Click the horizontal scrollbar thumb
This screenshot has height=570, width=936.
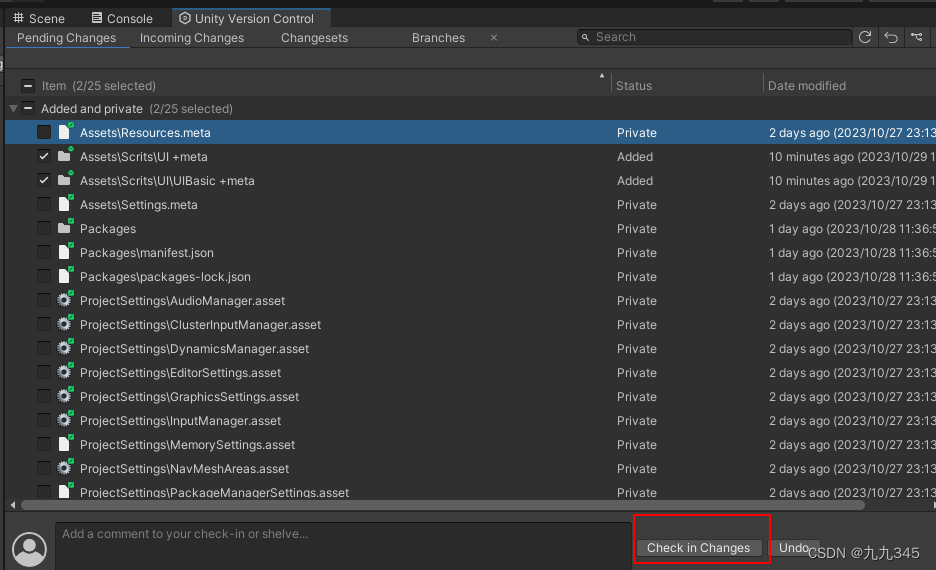click(x=443, y=505)
